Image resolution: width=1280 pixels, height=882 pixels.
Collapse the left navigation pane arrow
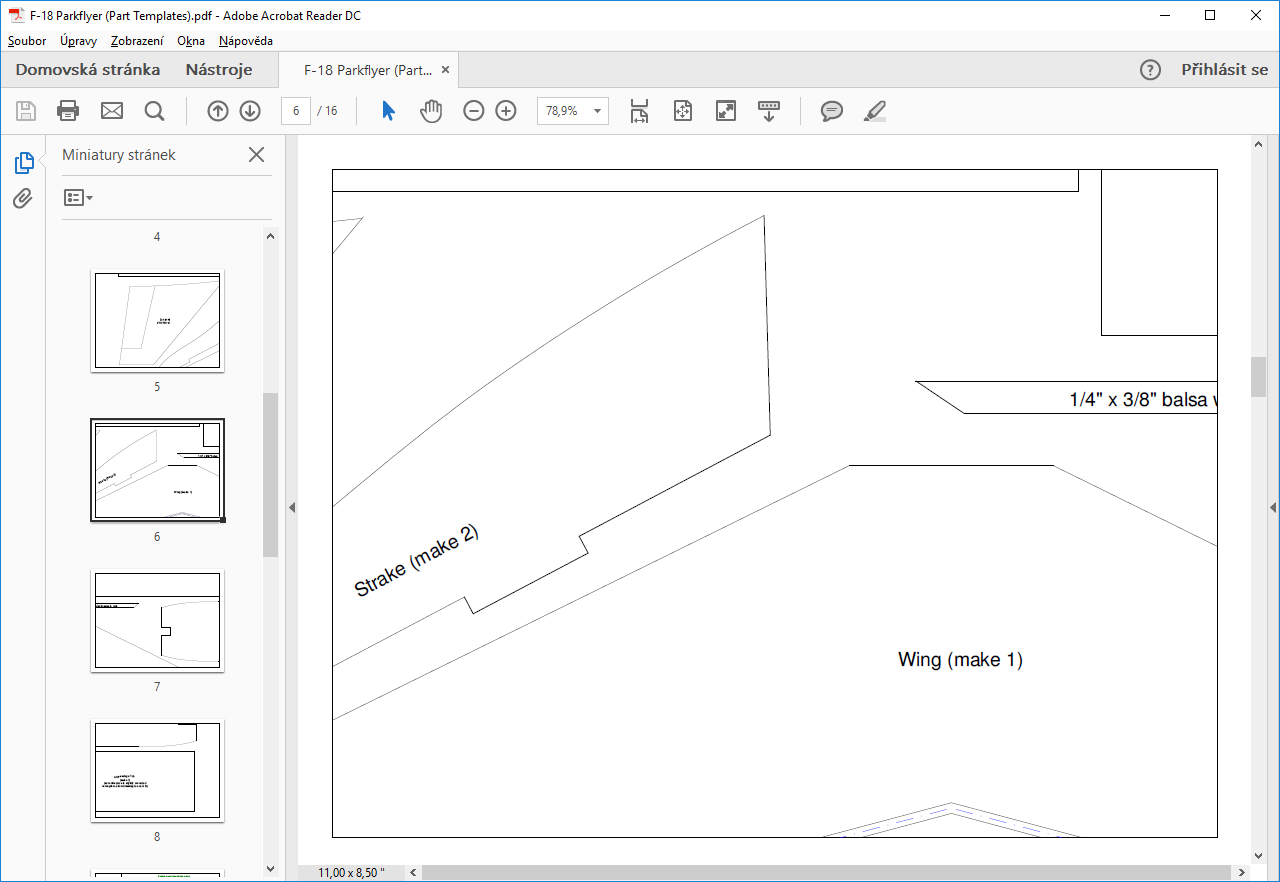(x=292, y=508)
